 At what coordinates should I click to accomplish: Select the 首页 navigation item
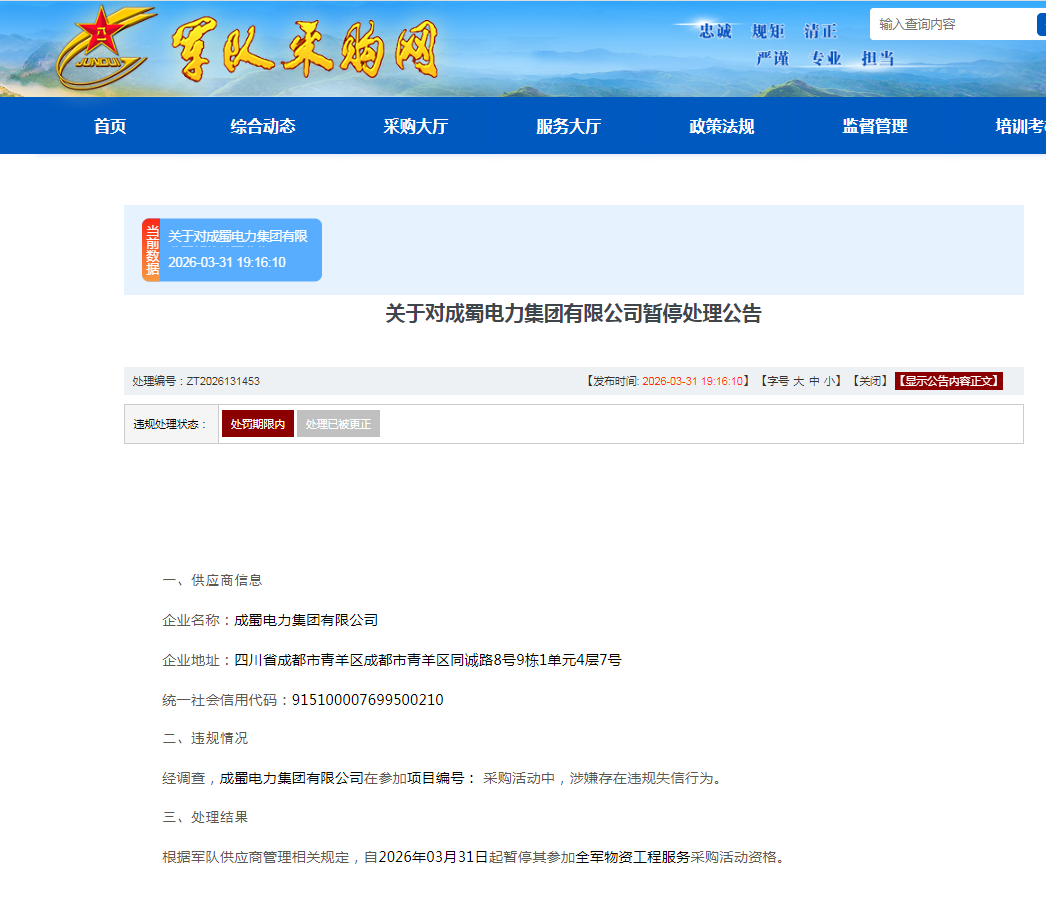[108, 126]
